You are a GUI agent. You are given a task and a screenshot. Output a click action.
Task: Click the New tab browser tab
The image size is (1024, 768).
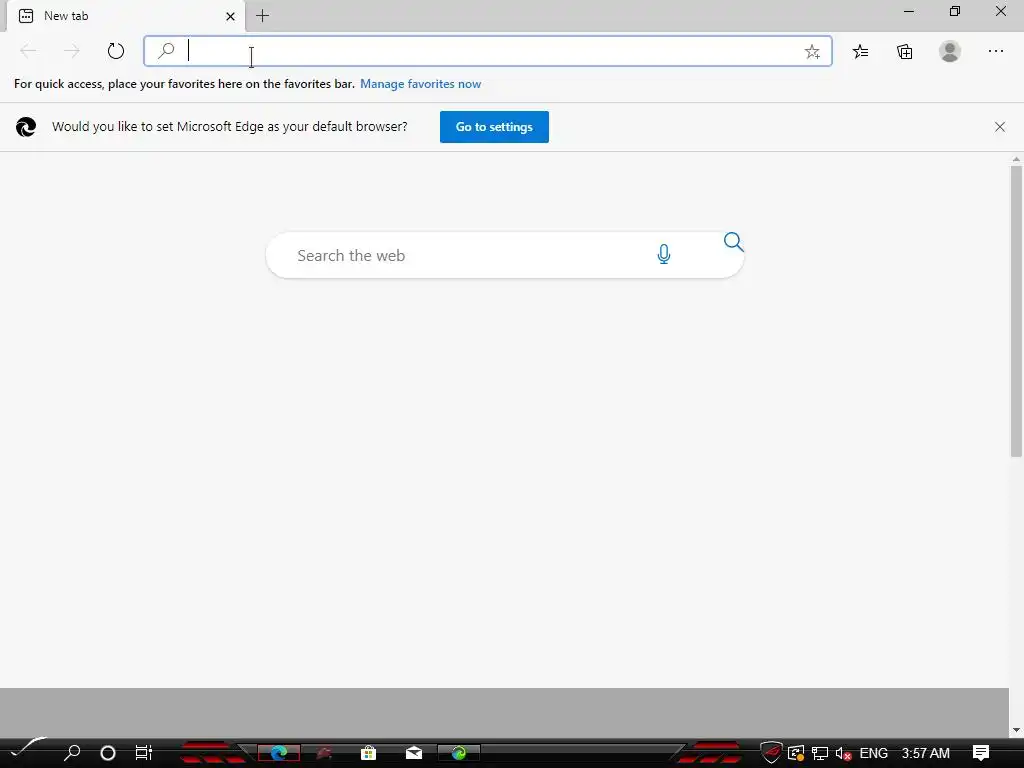[125, 16]
